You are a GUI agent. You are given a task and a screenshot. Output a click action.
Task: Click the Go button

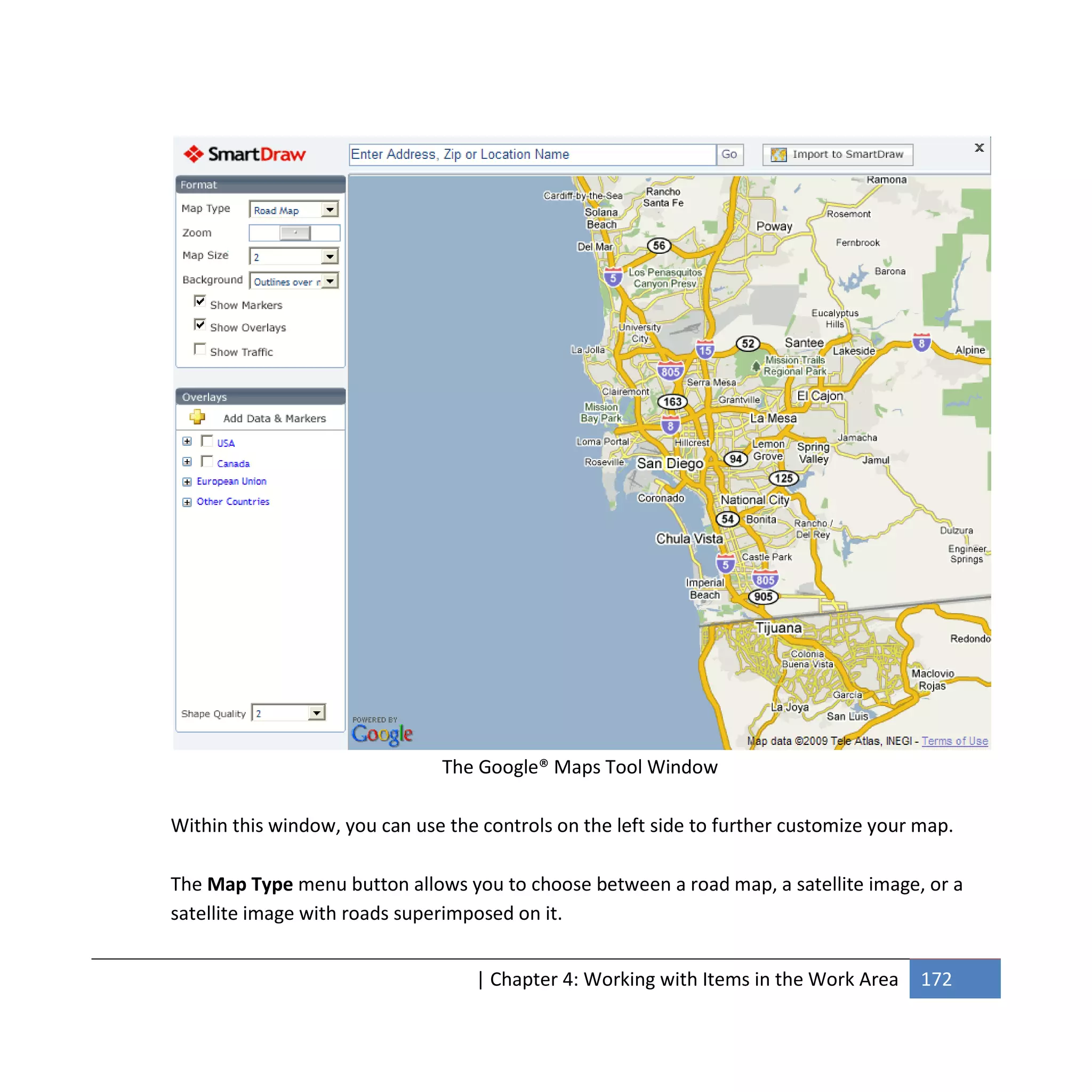pos(729,154)
